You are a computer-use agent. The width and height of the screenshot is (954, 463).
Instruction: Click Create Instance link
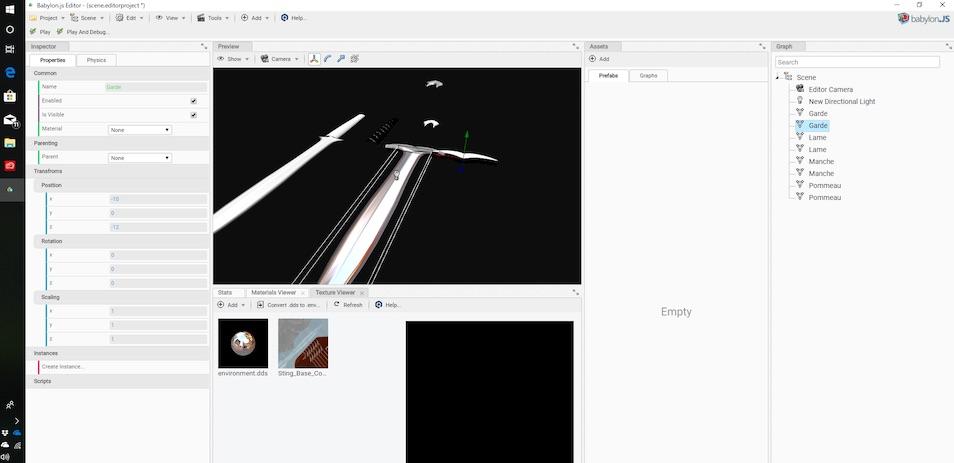pyautogui.click(x=63, y=367)
